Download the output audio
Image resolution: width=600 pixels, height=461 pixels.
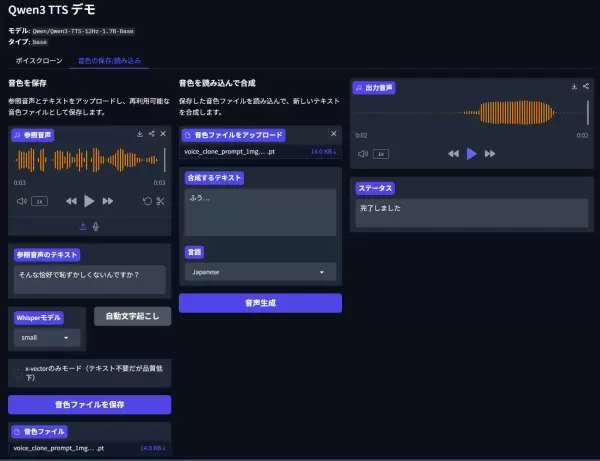(574, 86)
